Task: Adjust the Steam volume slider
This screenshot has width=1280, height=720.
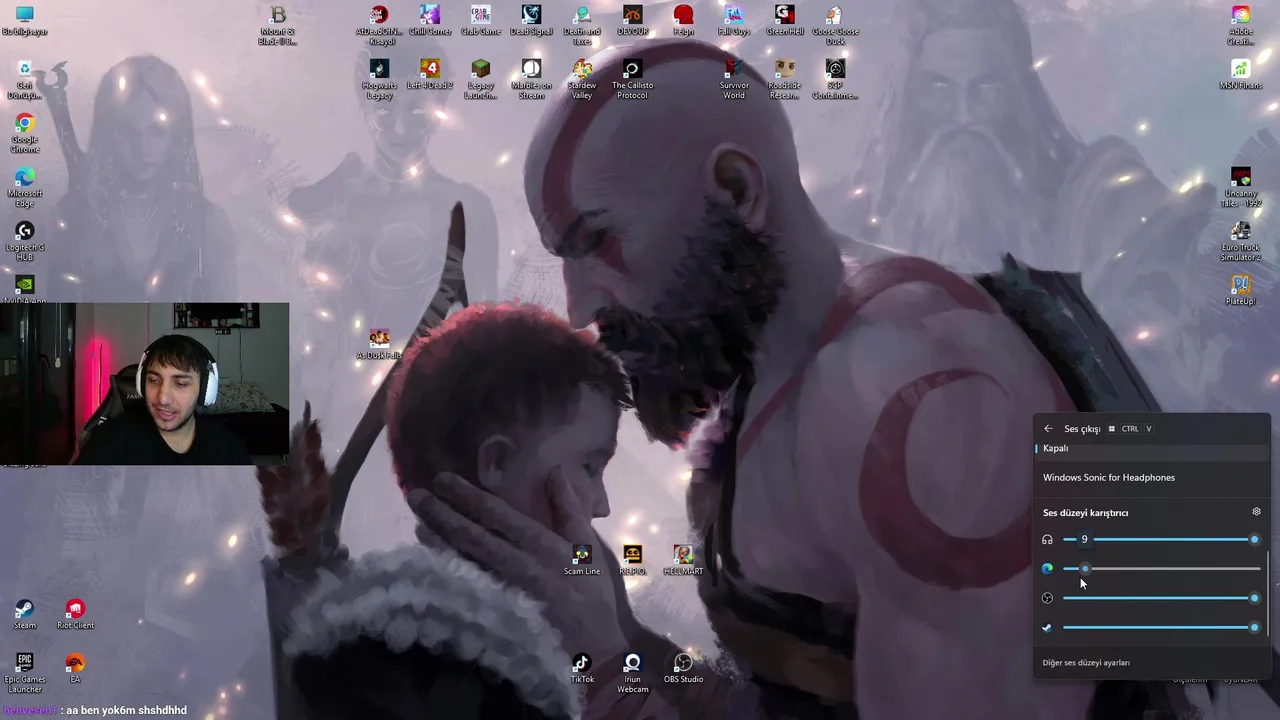Action: click(x=1161, y=627)
